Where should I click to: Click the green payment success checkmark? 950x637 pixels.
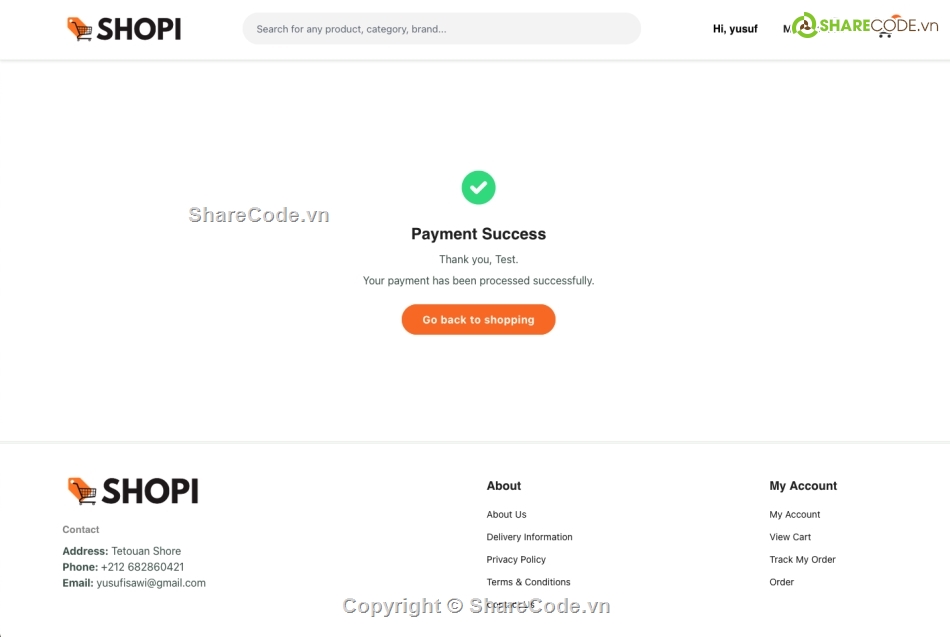tap(478, 187)
